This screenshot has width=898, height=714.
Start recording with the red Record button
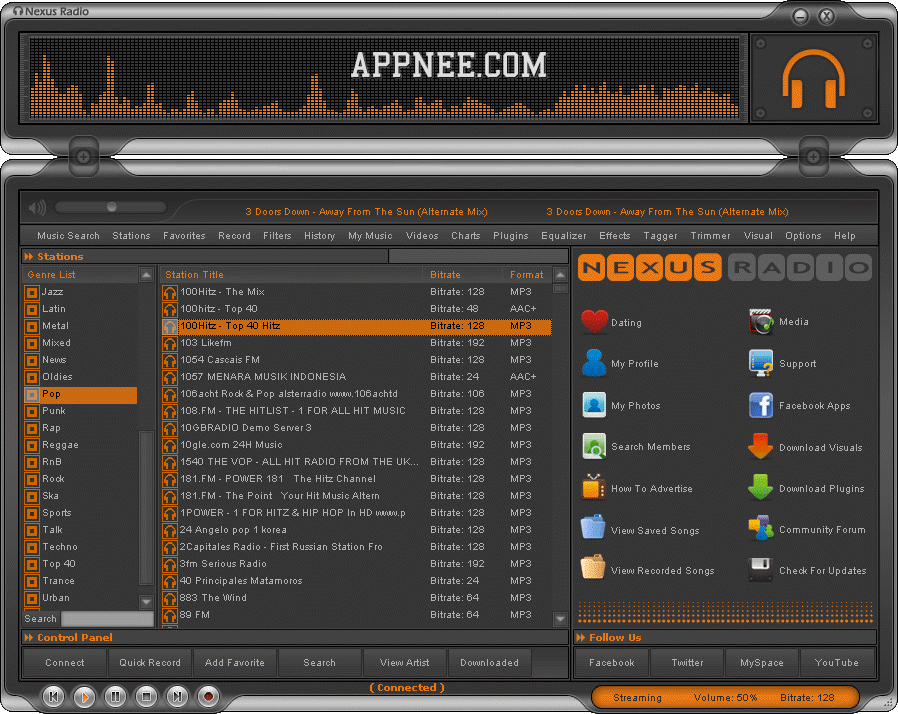point(208,696)
